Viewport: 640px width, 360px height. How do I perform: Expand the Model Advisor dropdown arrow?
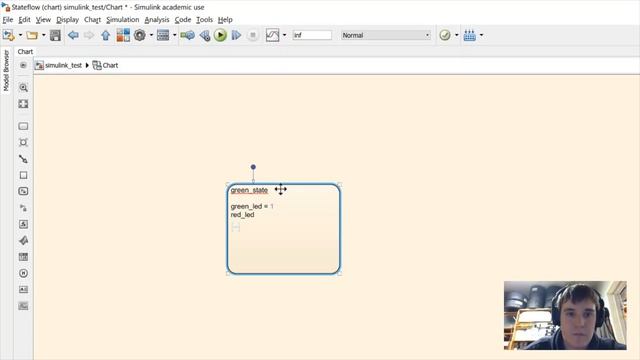(x=456, y=35)
